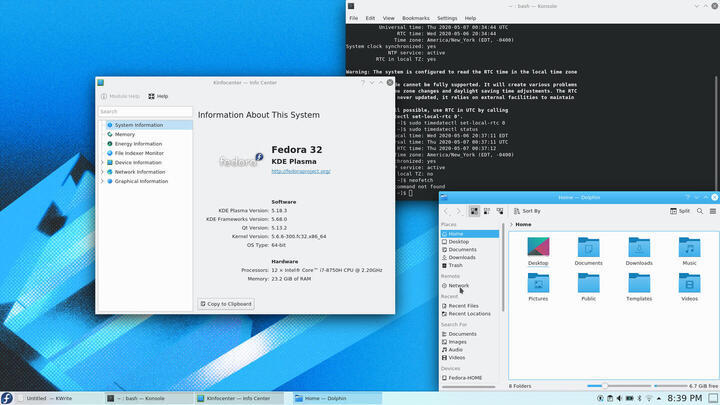Open Konsole's Bookmarks menu
Screen dimensions: 720x405
coord(416,18)
